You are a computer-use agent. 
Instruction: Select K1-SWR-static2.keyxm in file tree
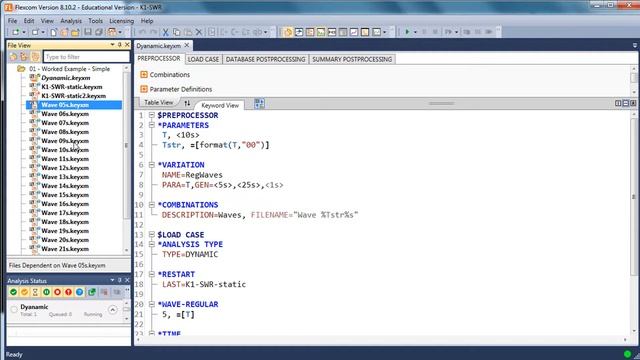73,96
